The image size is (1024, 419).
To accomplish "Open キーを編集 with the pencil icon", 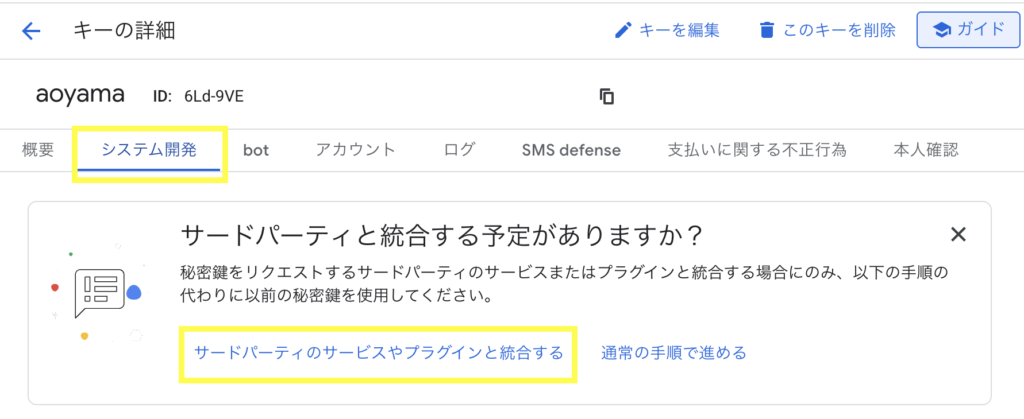I will [667, 30].
